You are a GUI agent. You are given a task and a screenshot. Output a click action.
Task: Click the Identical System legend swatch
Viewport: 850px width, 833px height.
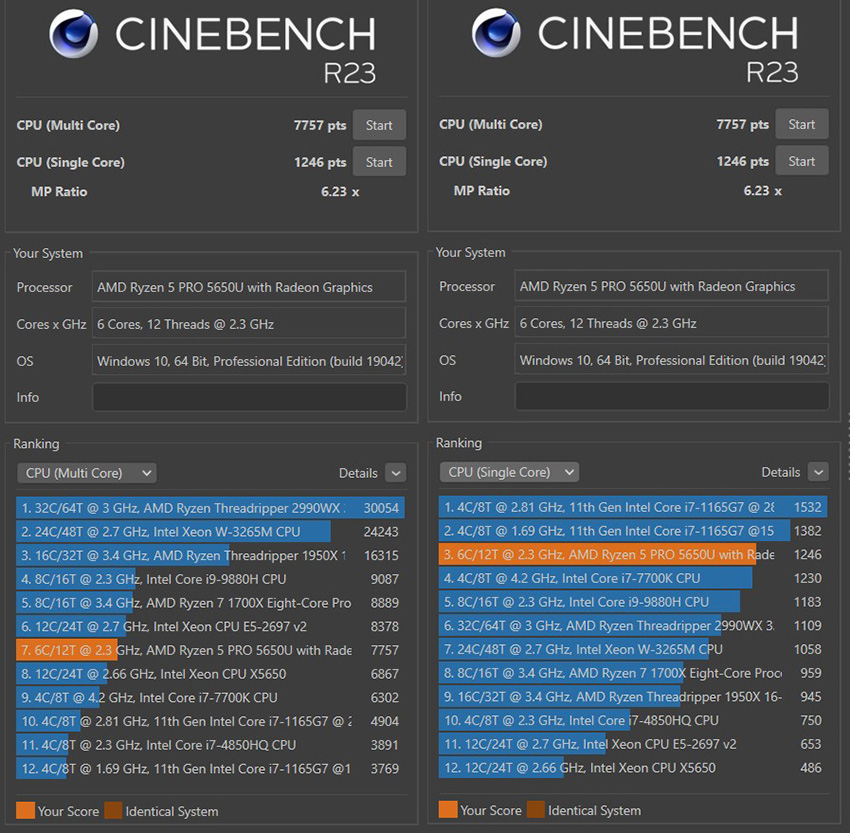pos(113,811)
